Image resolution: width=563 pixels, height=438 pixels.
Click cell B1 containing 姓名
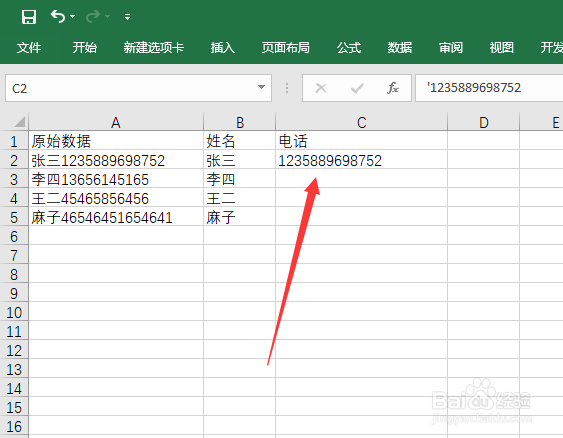coord(239,141)
